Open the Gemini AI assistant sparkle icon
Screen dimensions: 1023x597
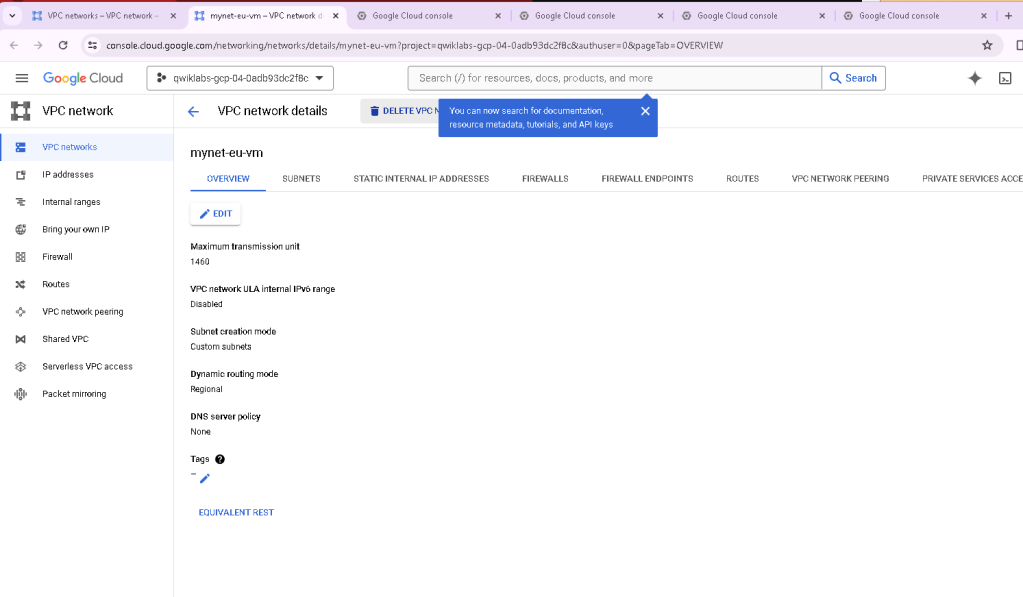pyautogui.click(x=975, y=78)
